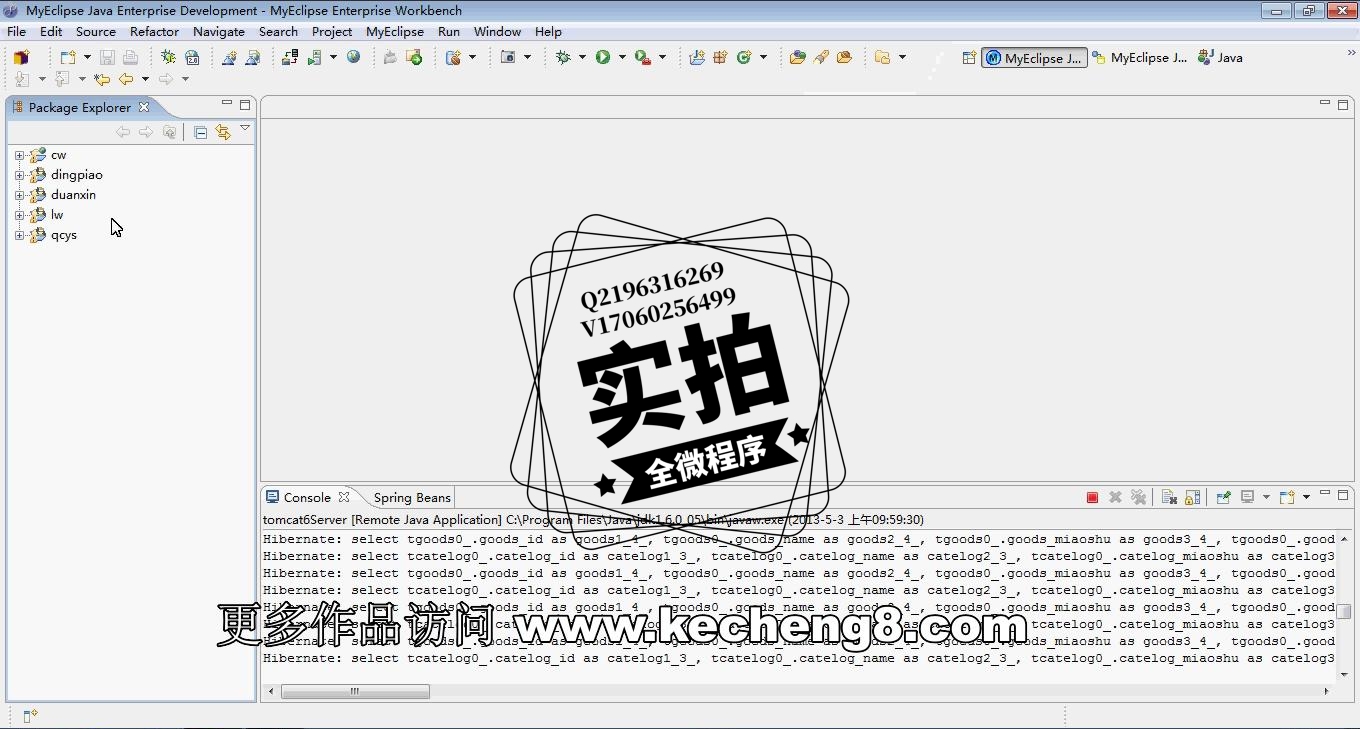
Task: Terminate the server with red stop icon
Action: pos(1092,497)
